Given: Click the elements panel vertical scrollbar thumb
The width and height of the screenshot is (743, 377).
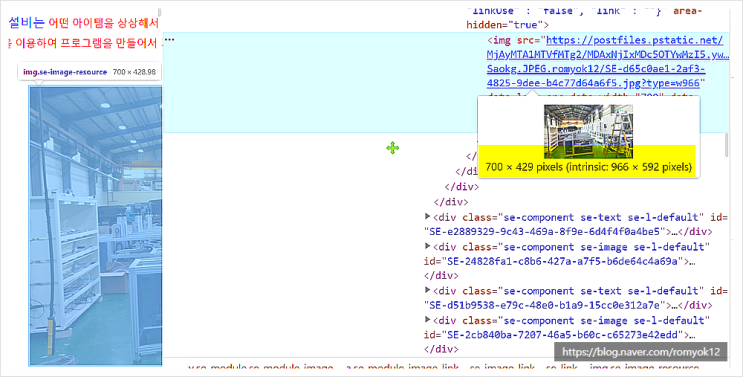Looking at the screenshot, I should point(726,145).
